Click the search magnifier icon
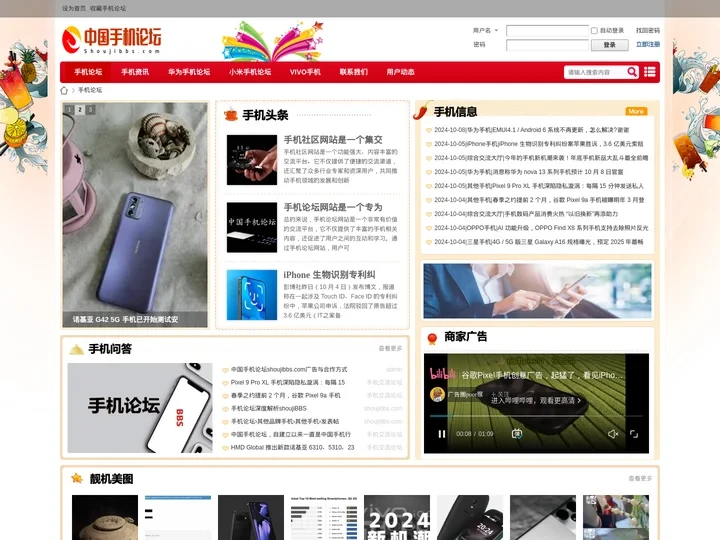The image size is (720, 540). click(x=632, y=72)
